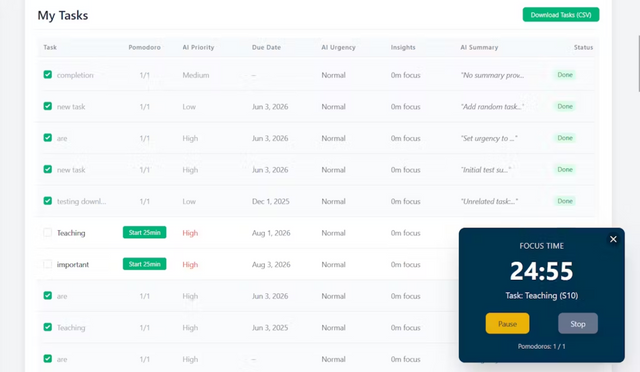Uncheck the Low priority new task checkbox
This screenshot has height=372, width=640.
(48, 106)
